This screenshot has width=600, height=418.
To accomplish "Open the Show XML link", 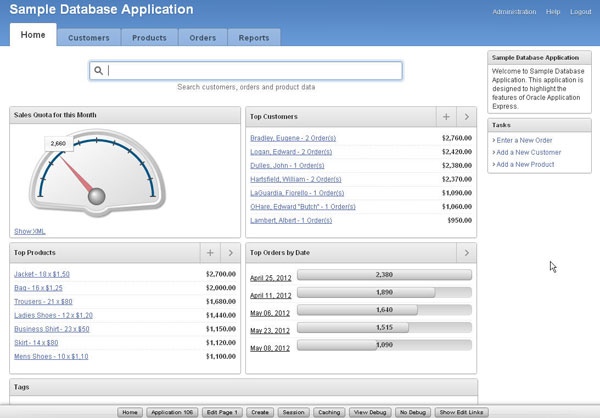I will click(x=29, y=231).
